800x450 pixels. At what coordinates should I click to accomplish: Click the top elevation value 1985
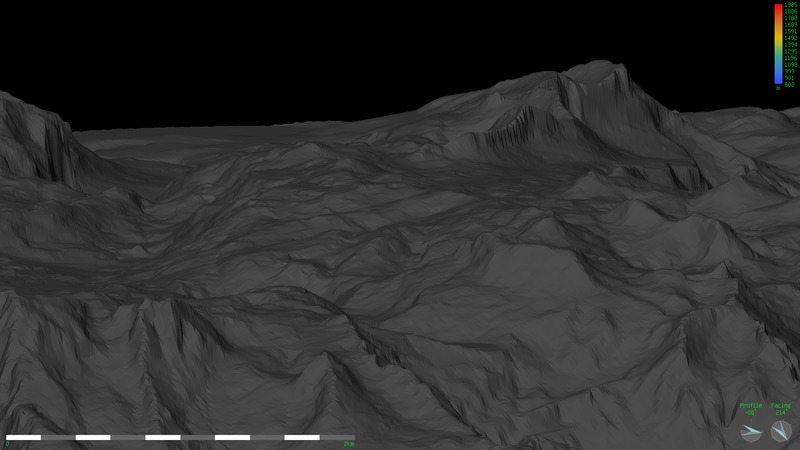tap(791, 5)
